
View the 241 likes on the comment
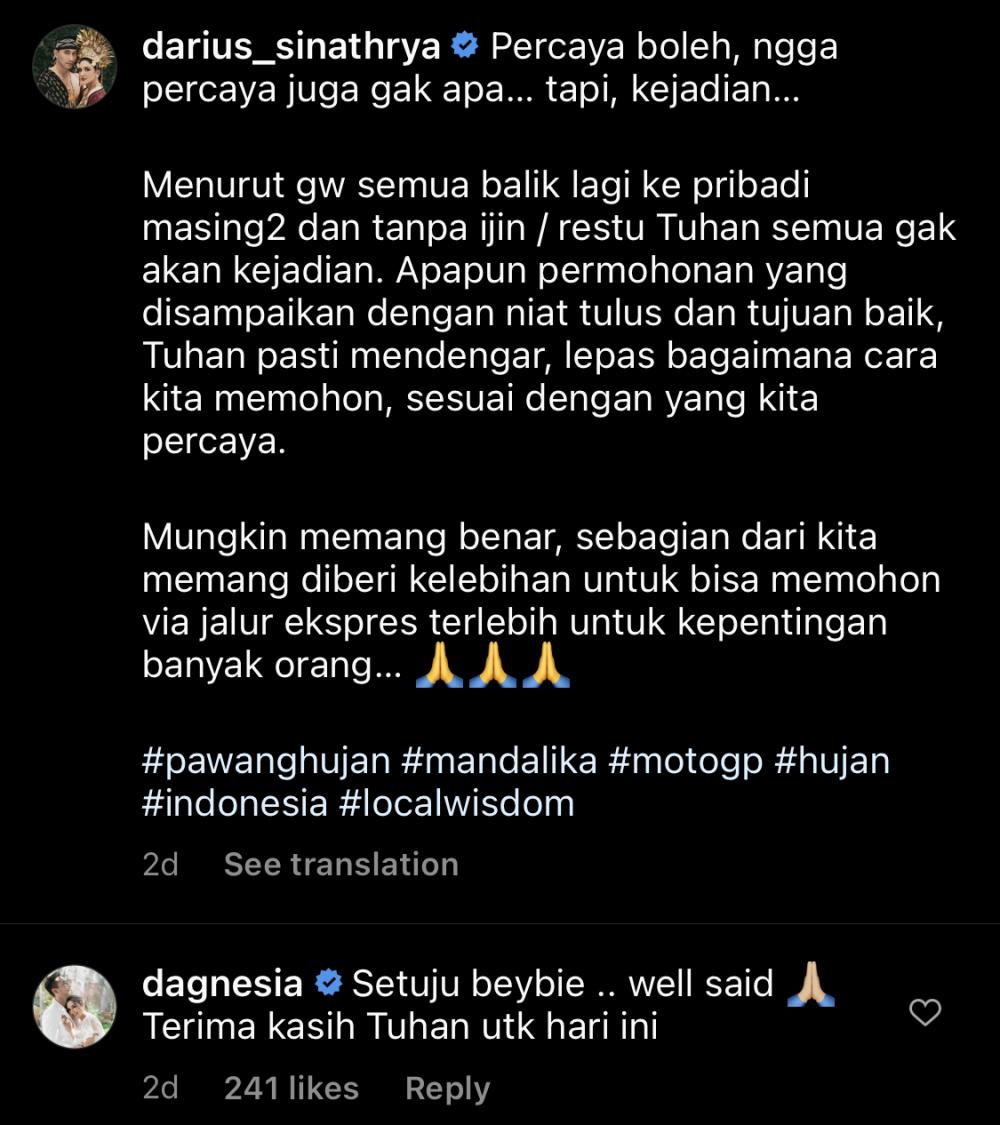291,1088
